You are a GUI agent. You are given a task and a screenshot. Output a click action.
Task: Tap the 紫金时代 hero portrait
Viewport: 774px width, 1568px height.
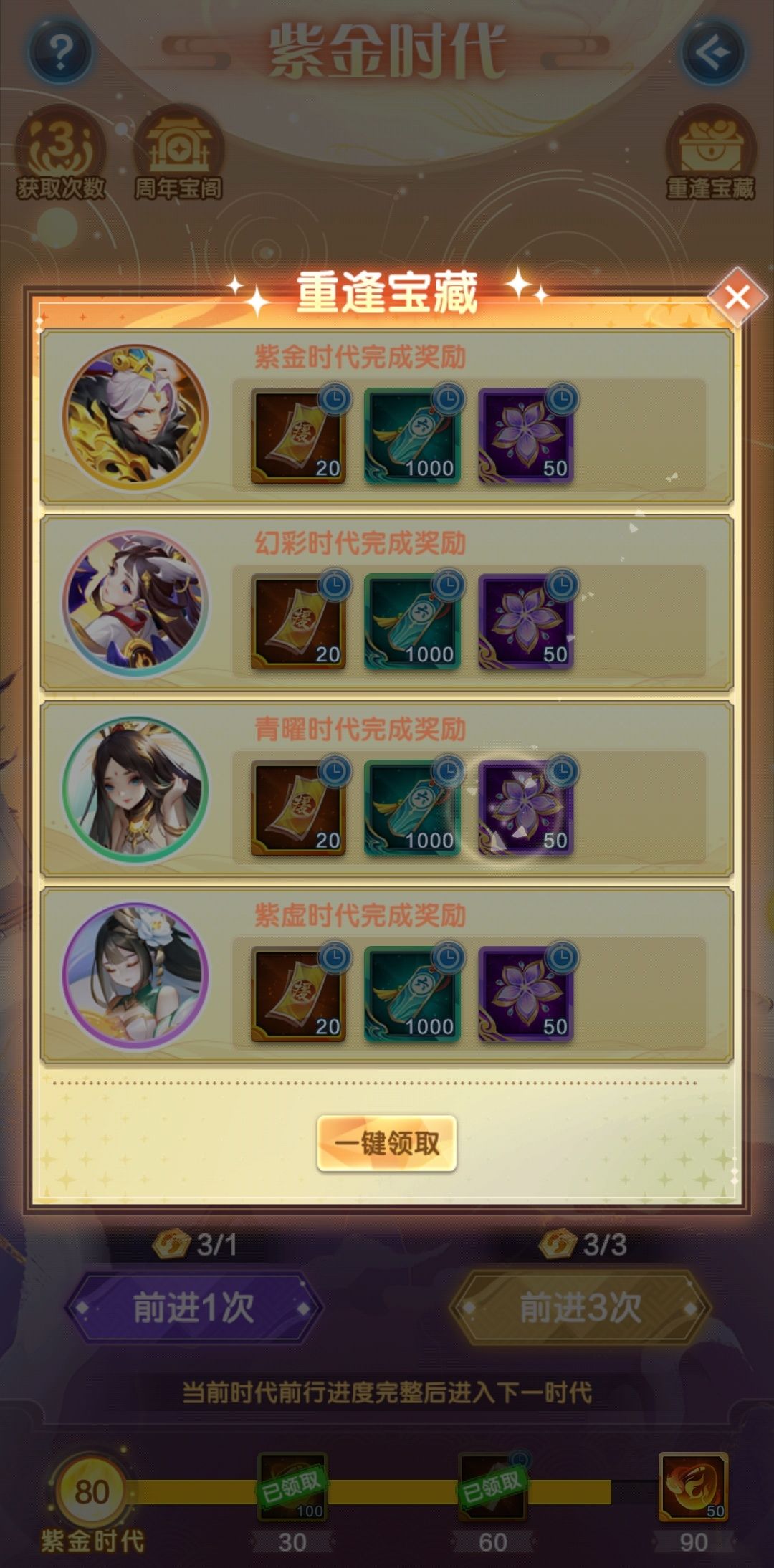135,417
